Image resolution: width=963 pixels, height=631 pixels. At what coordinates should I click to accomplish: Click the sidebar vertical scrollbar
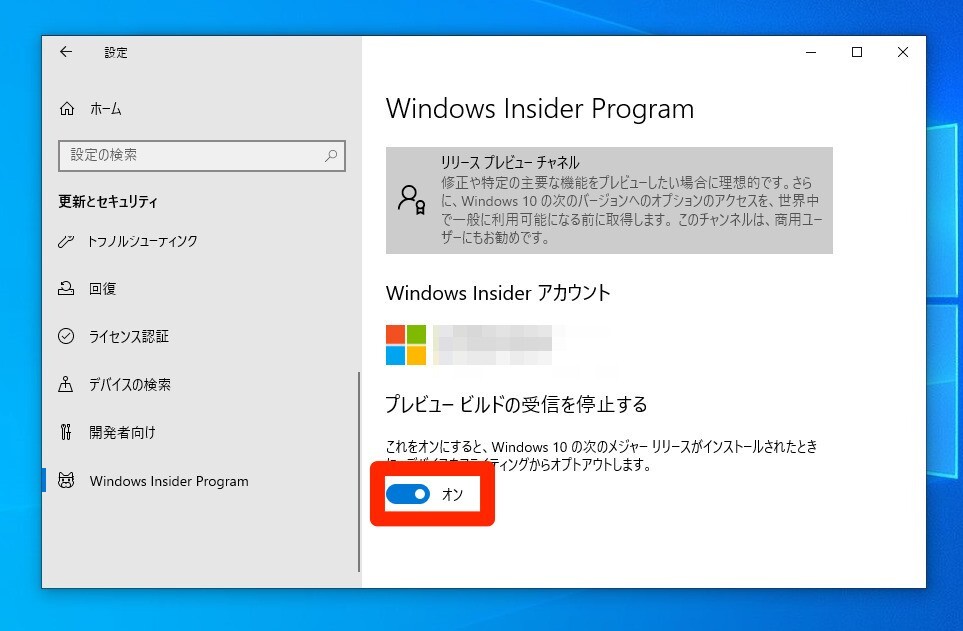tap(359, 472)
